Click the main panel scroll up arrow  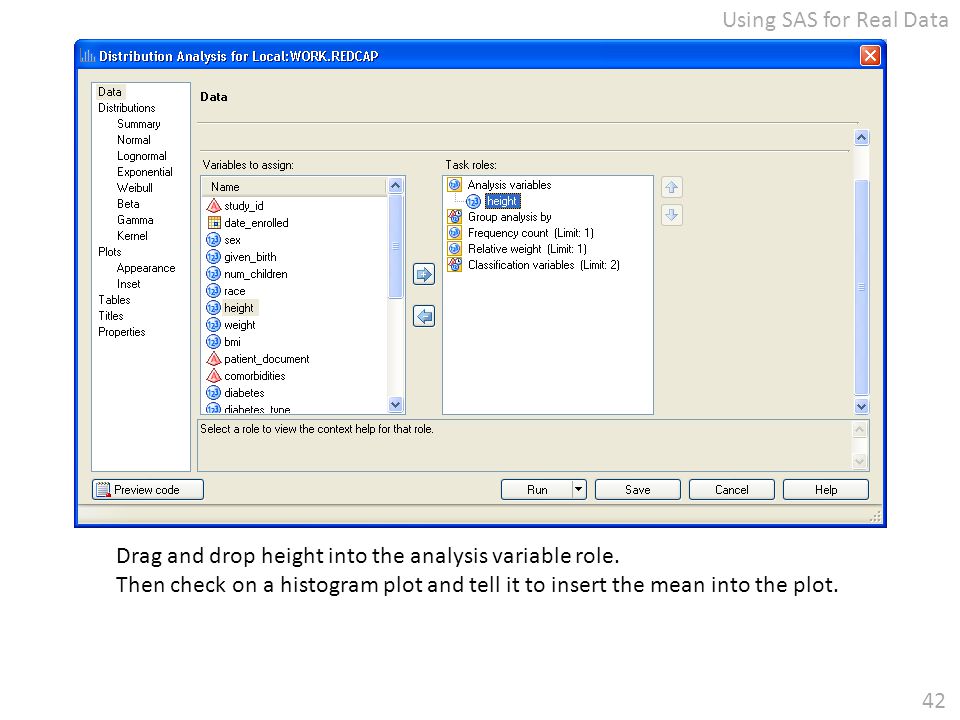pyautogui.click(x=861, y=138)
